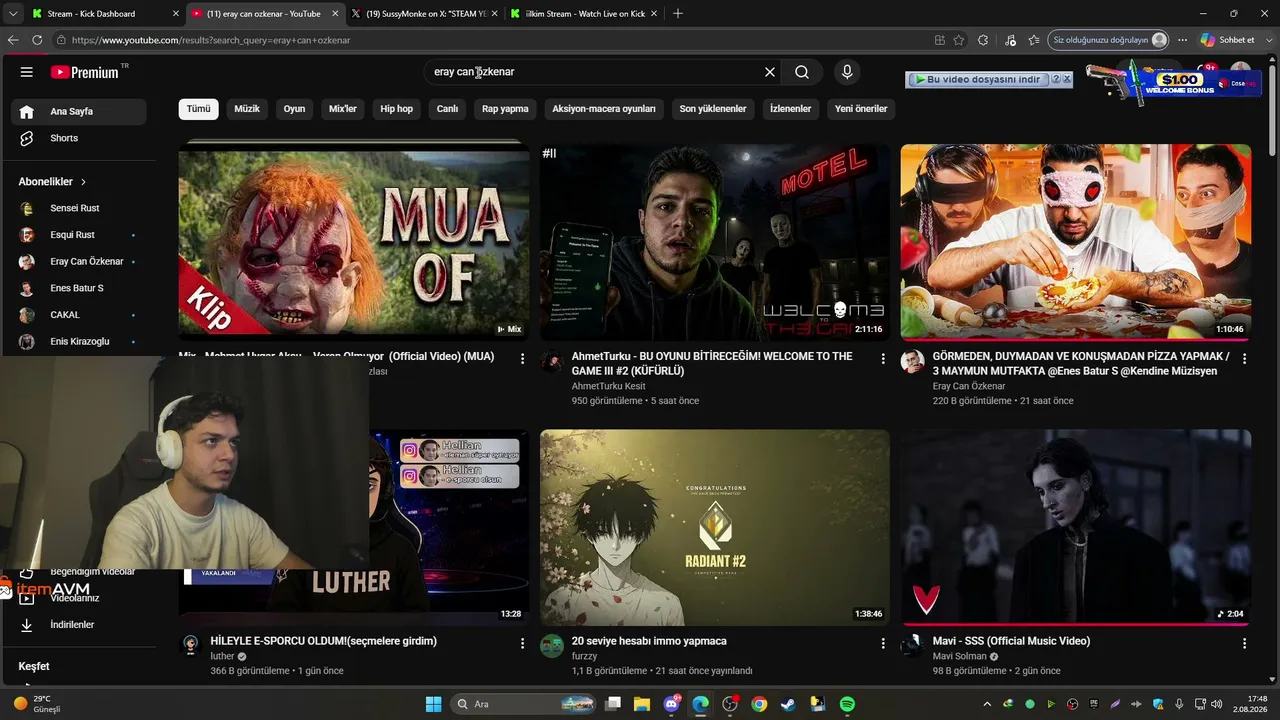Expand the tab search dropdown arrow
Image resolution: width=1280 pixels, height=720 pixels.
pyautogui.click(x=13, y=14)
